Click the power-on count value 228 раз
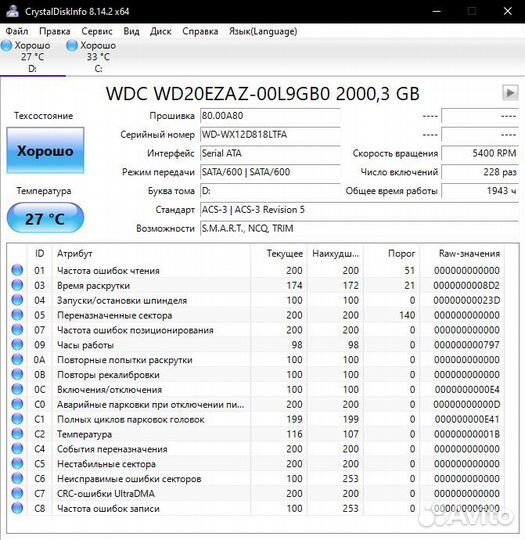The height and width of the screenshot is (540, 525). (x=480, y=172)
